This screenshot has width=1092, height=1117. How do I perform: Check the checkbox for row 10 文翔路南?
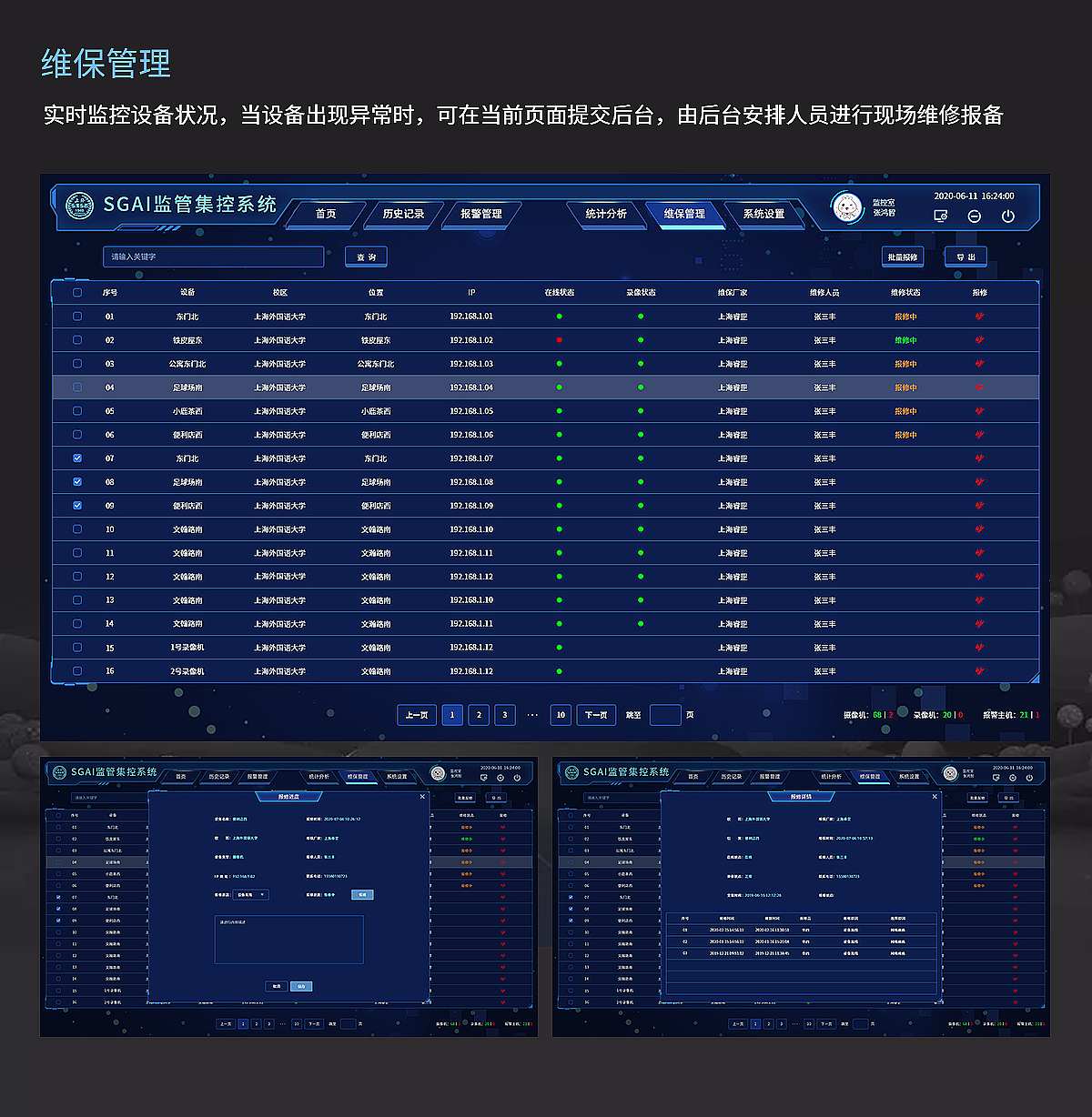point(77,529)
